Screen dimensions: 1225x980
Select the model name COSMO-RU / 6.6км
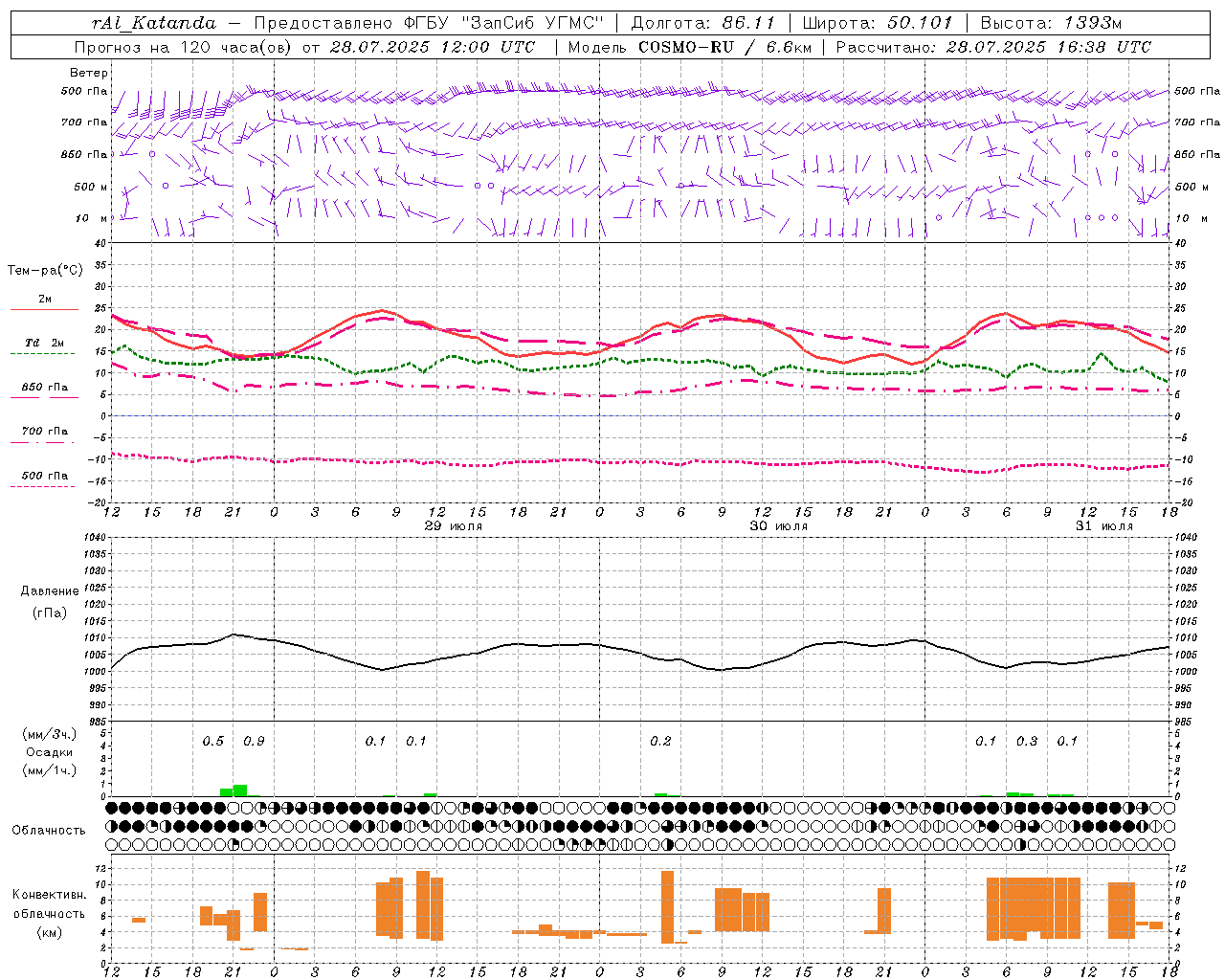pyautogui.click(x=724, y=47)
